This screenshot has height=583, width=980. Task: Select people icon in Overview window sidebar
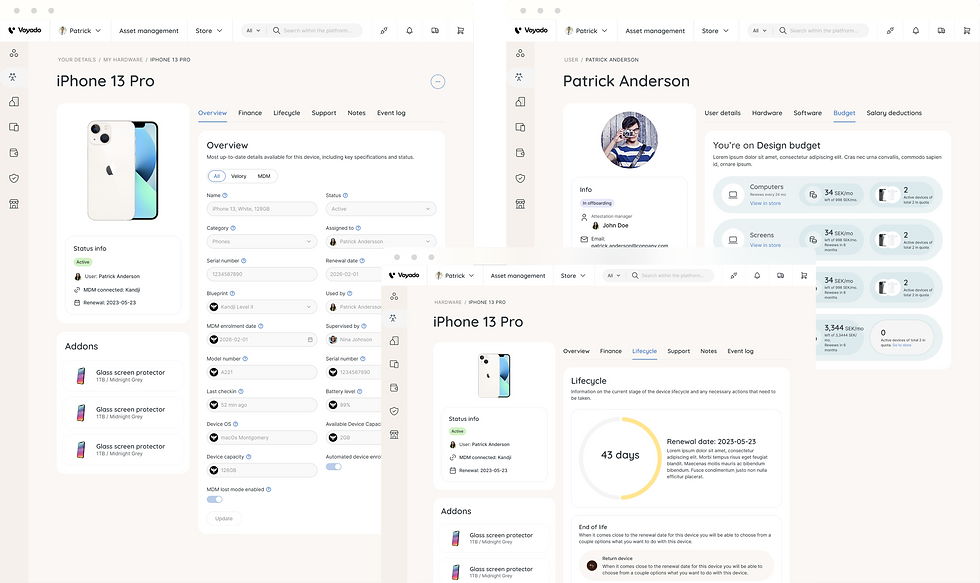[13, 77]
